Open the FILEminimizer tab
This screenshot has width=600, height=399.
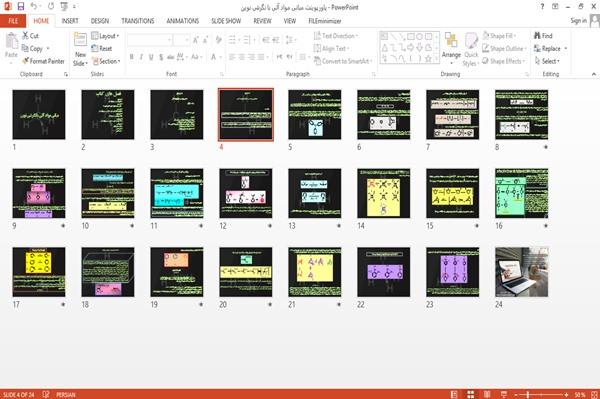(x=325, y=21)
